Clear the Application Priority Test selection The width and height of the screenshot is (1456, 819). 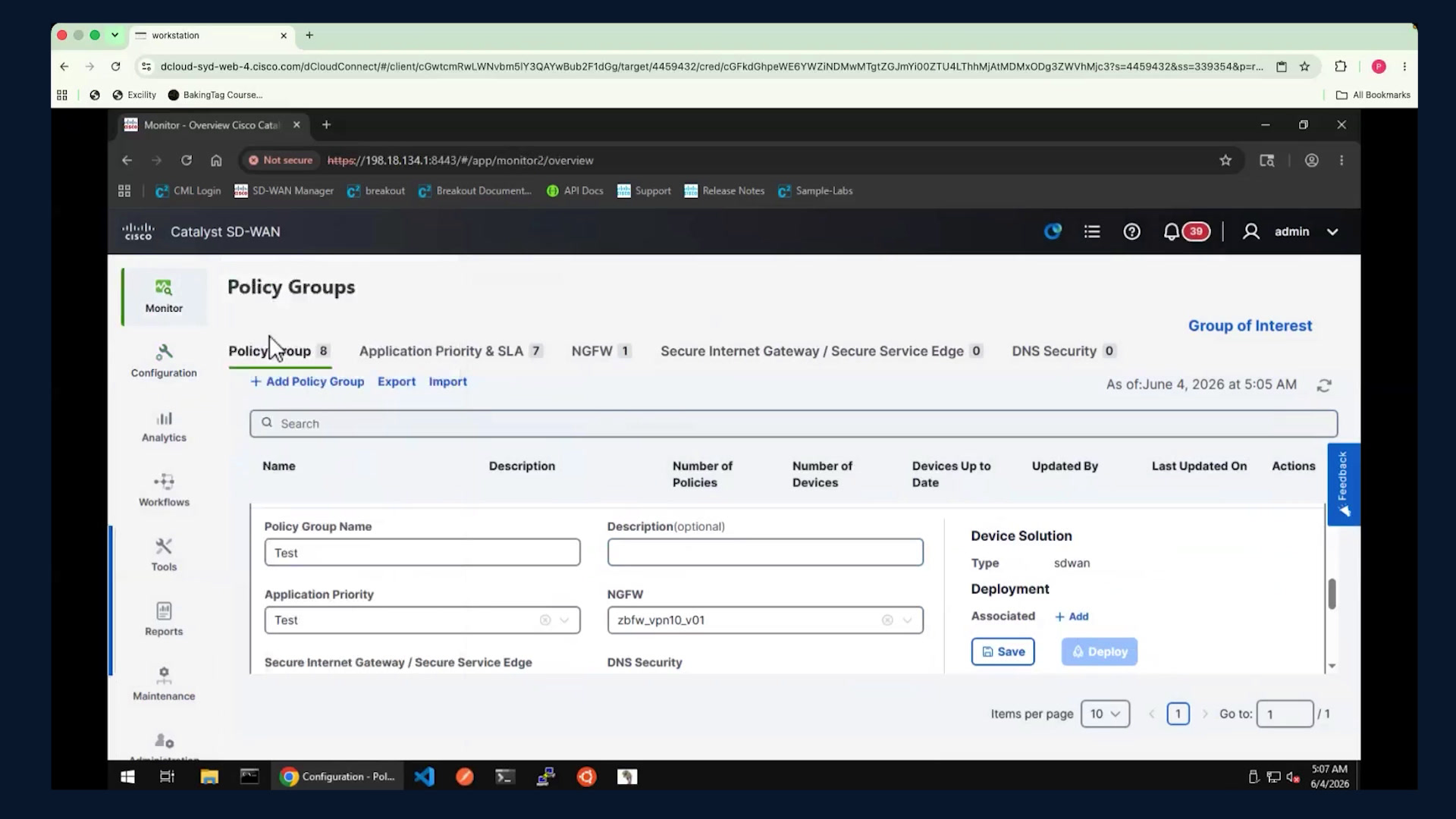click(545, 620)
